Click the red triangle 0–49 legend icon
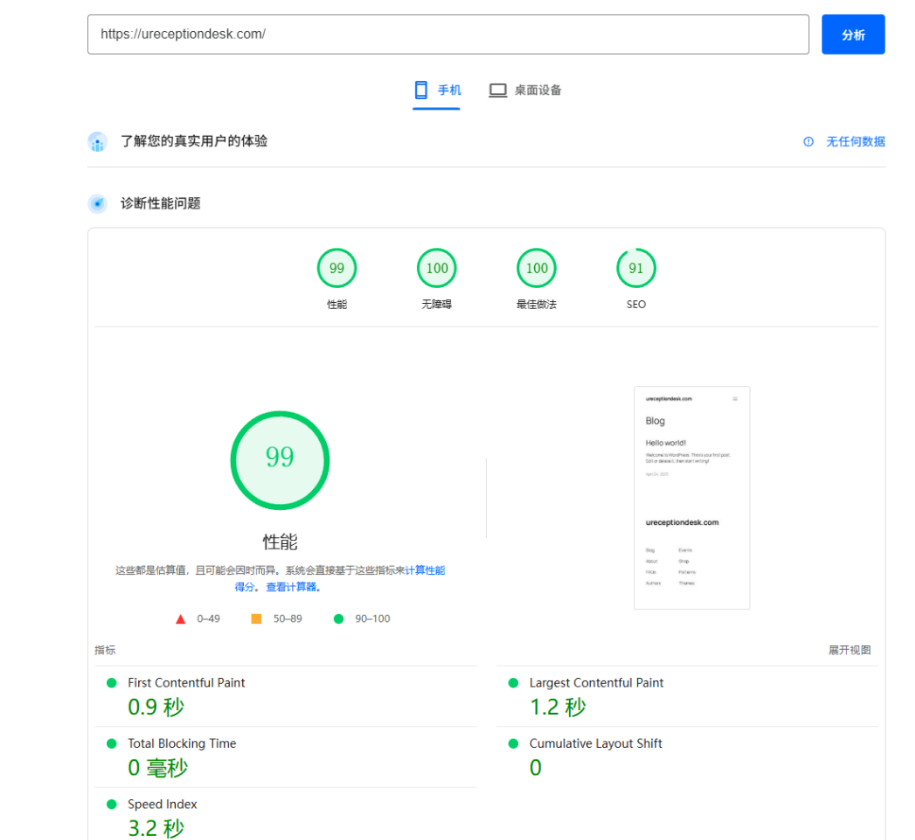The image size is (915, 840). [x=180, y=619]
